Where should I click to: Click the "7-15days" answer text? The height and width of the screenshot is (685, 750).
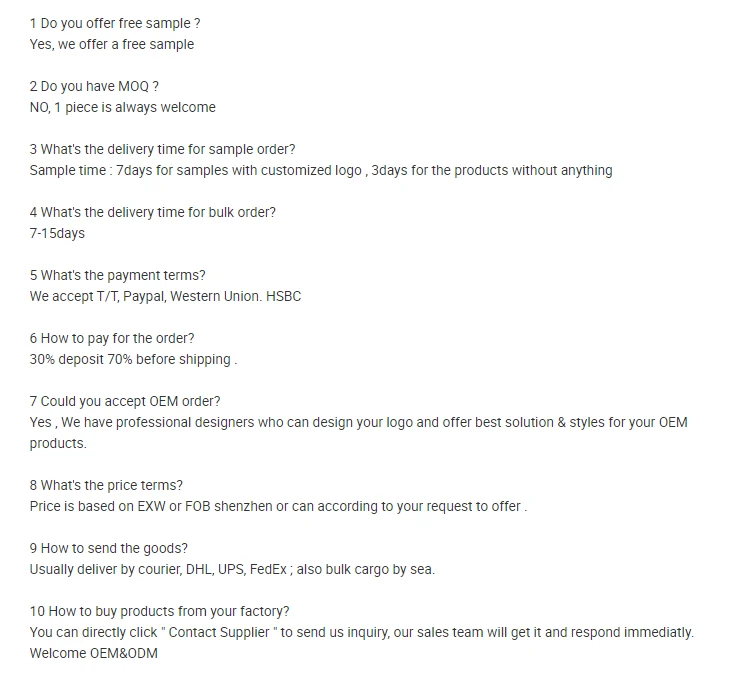[57, 233]
